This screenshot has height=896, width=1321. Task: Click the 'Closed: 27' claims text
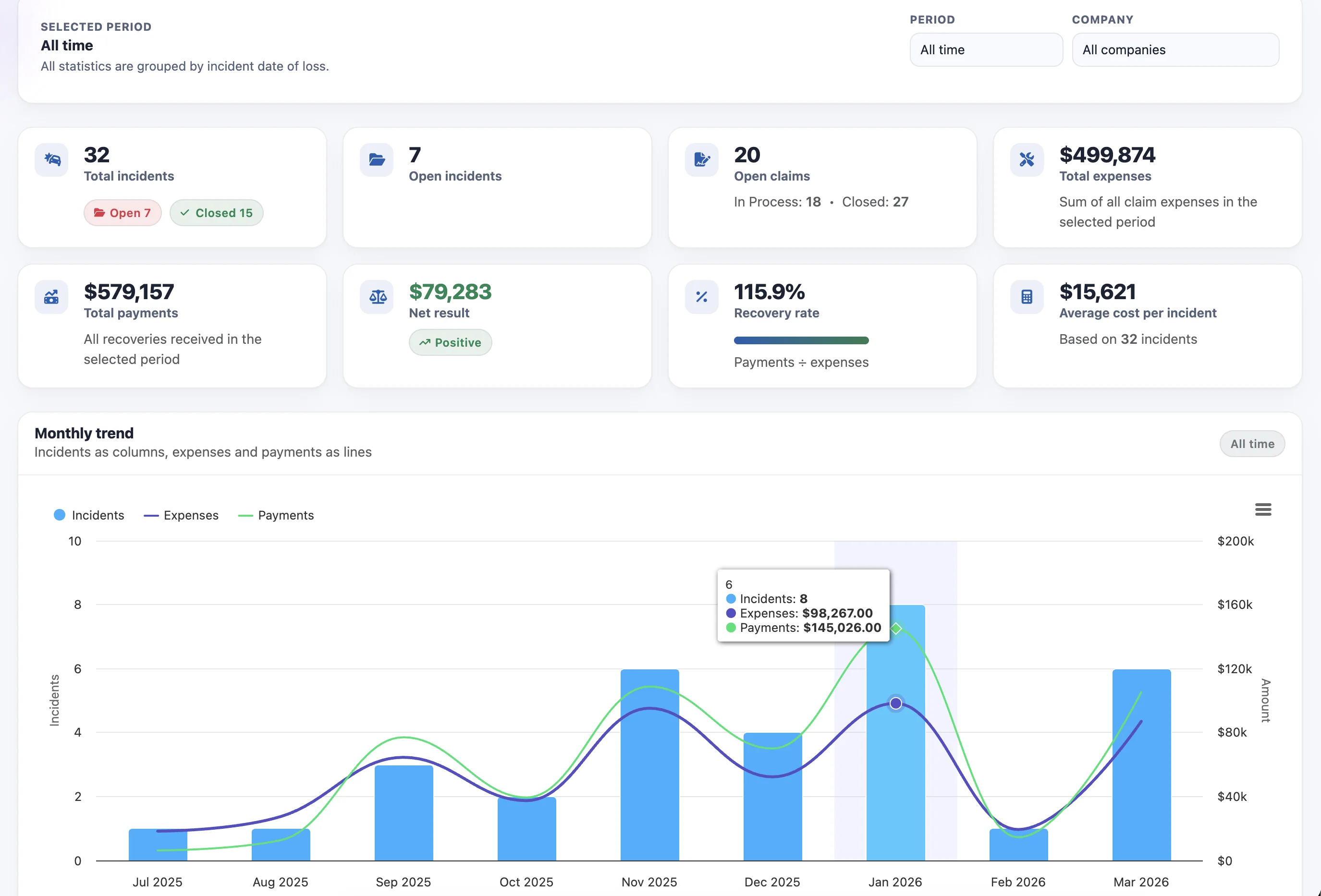pyautogui.click(x=875, y=202)
